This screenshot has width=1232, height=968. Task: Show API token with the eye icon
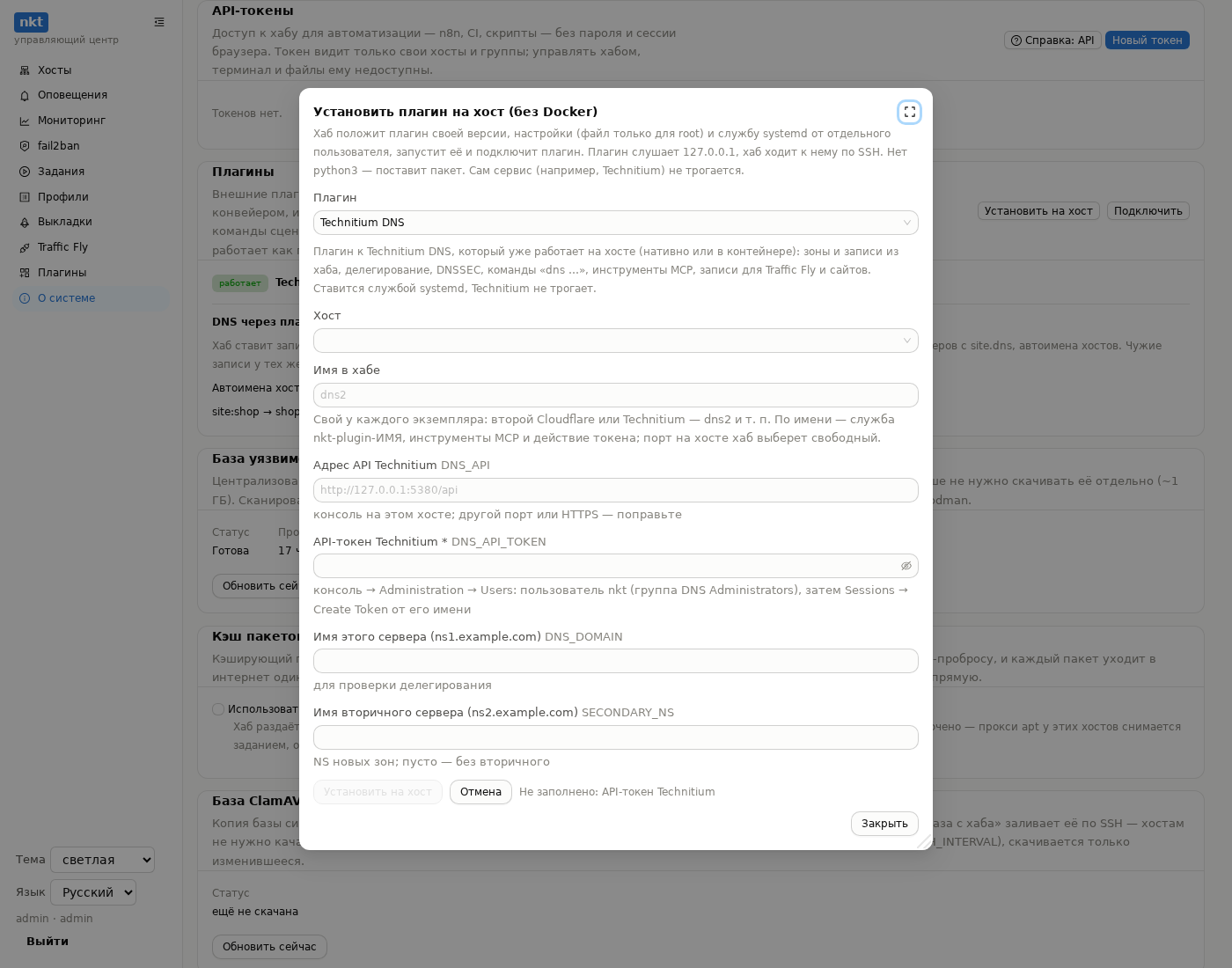906,566
